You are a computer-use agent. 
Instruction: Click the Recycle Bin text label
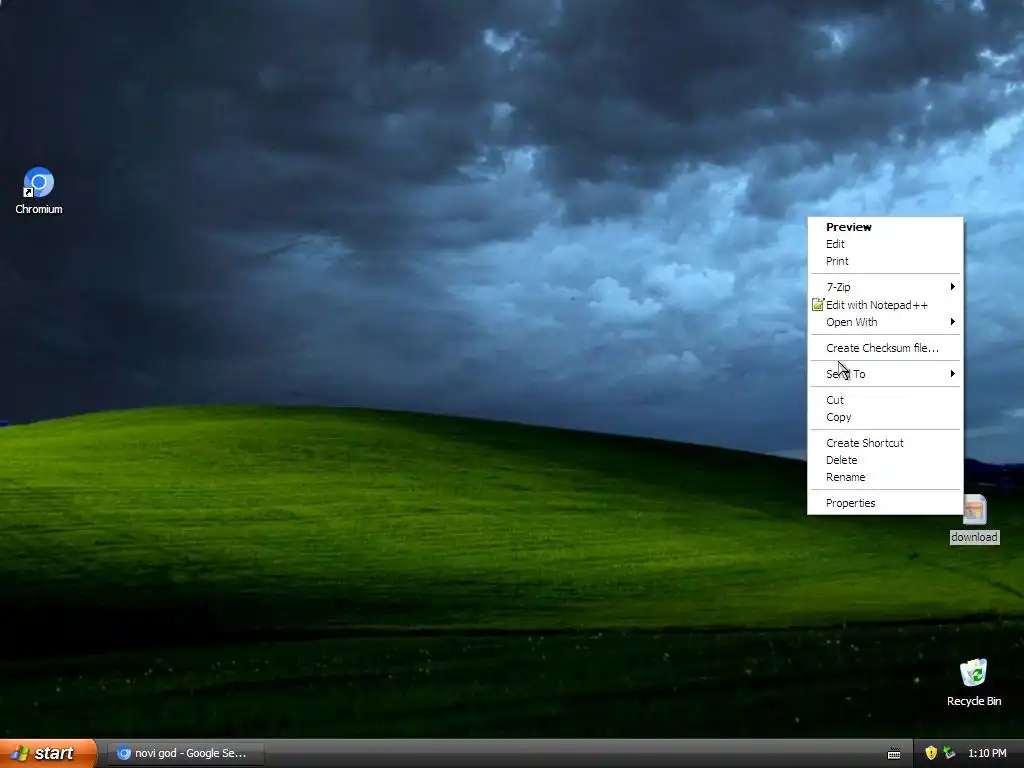(x=974, y=701)
